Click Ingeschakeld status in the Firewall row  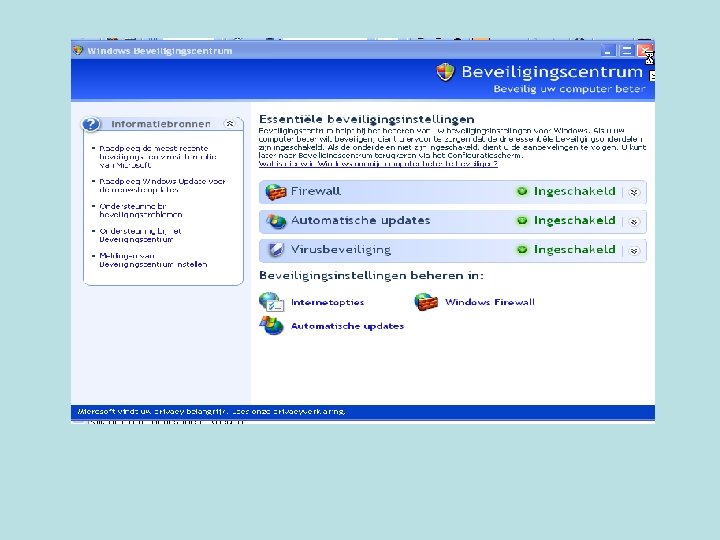(x=574, y=191)
